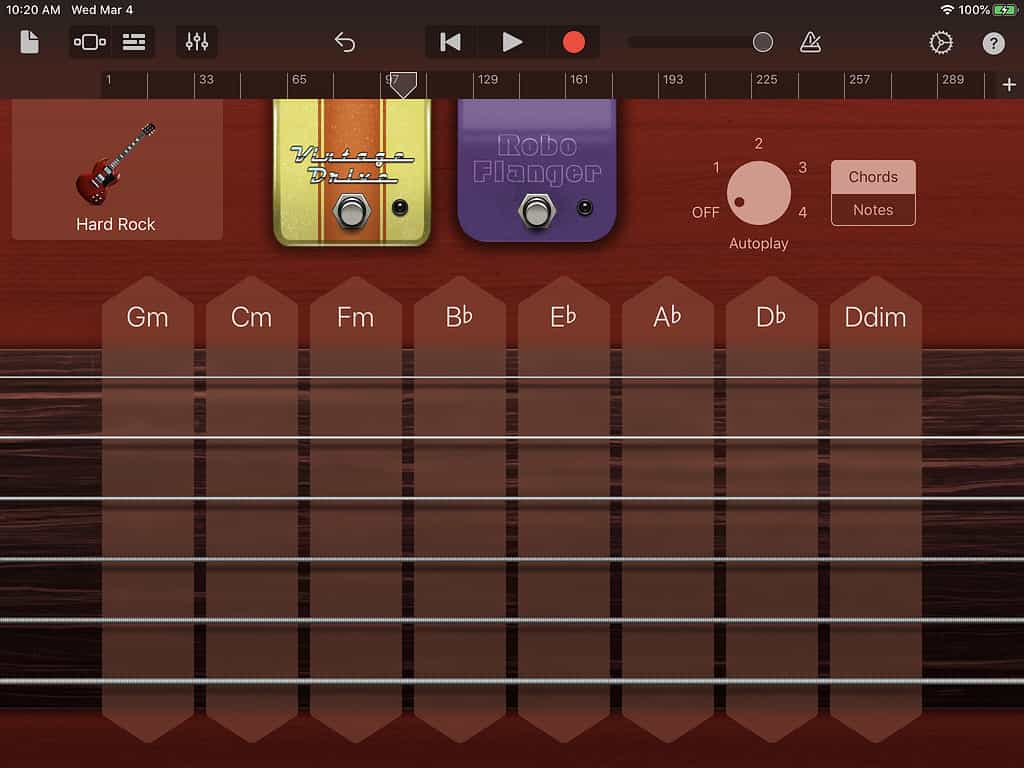Switch to the Tracks view
Viewport: 1024px width, 768px height.
(x=134, y=42)
